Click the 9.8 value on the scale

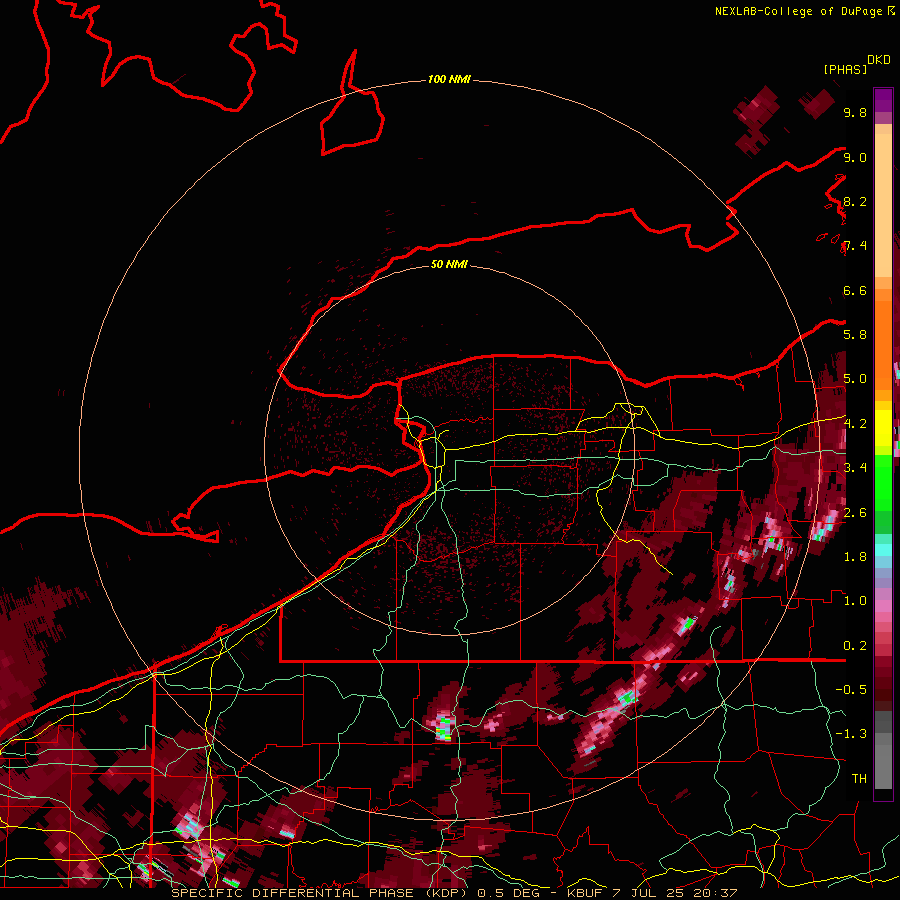click(855, 113)
